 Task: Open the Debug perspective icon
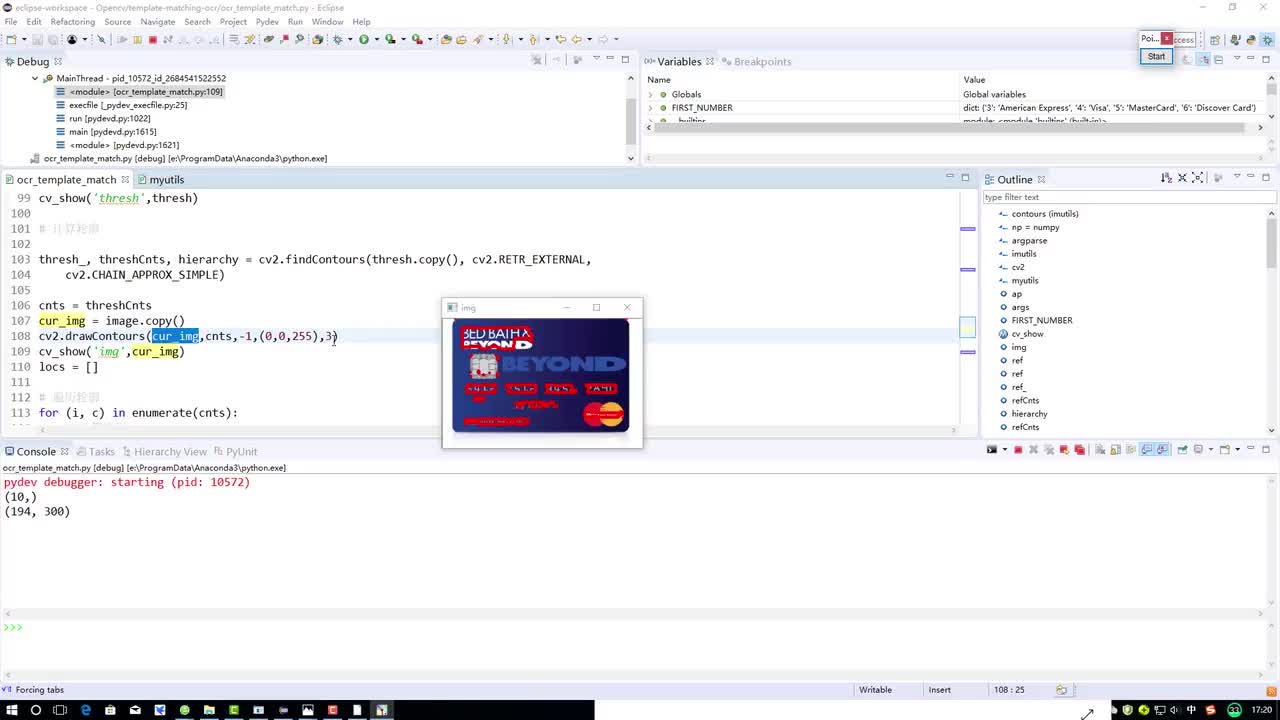tap(1268, 40)
